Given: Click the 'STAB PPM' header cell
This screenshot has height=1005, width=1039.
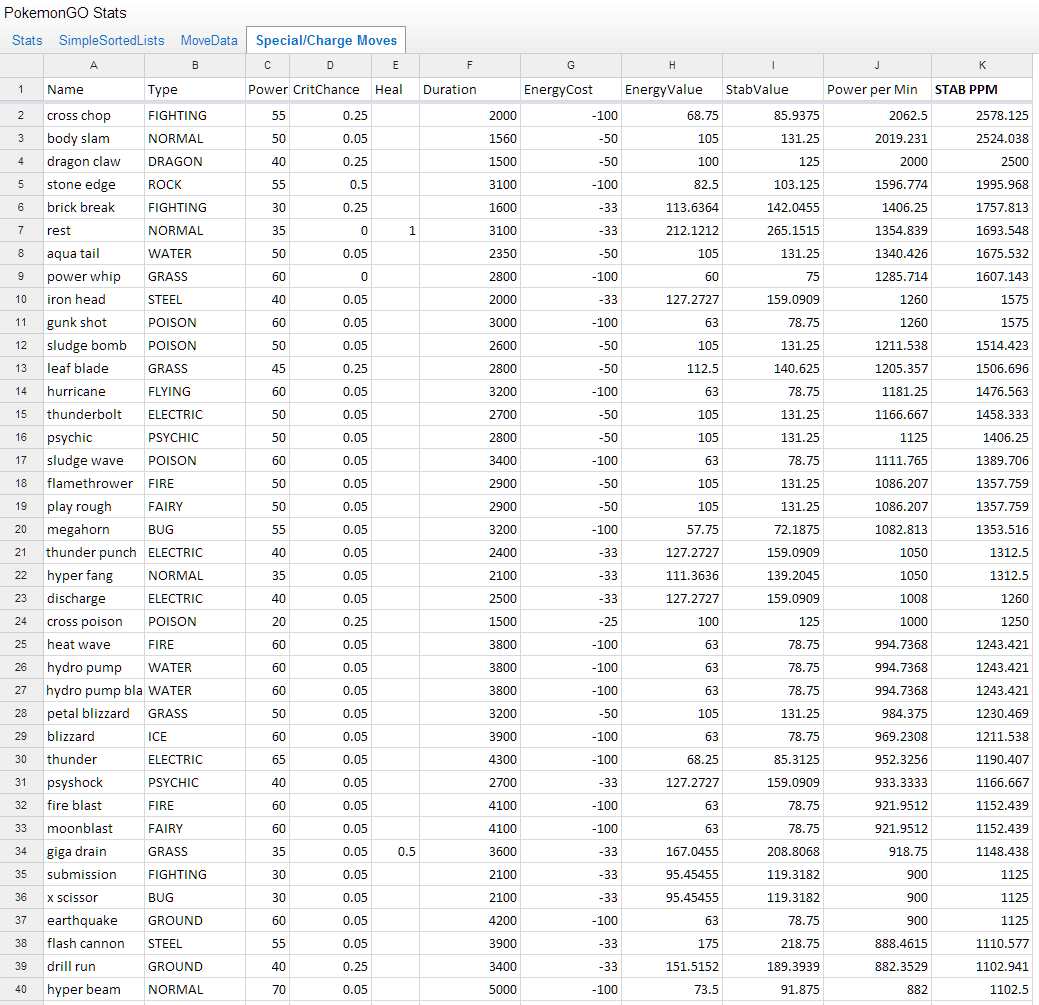Looking at the screenshot, I should click(982, 89).
